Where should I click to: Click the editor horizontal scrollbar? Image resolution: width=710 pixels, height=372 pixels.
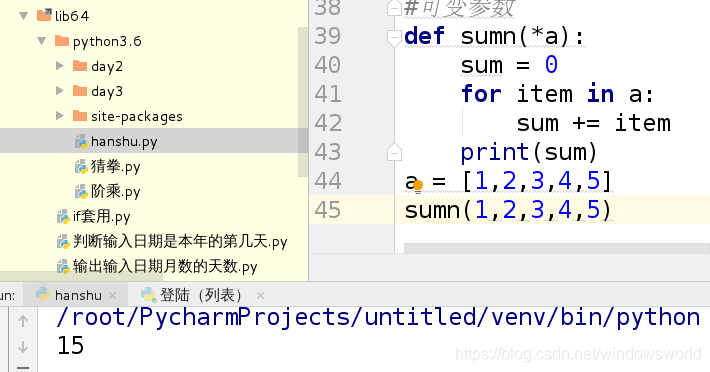pyautogui.click(x=557, y=248)
